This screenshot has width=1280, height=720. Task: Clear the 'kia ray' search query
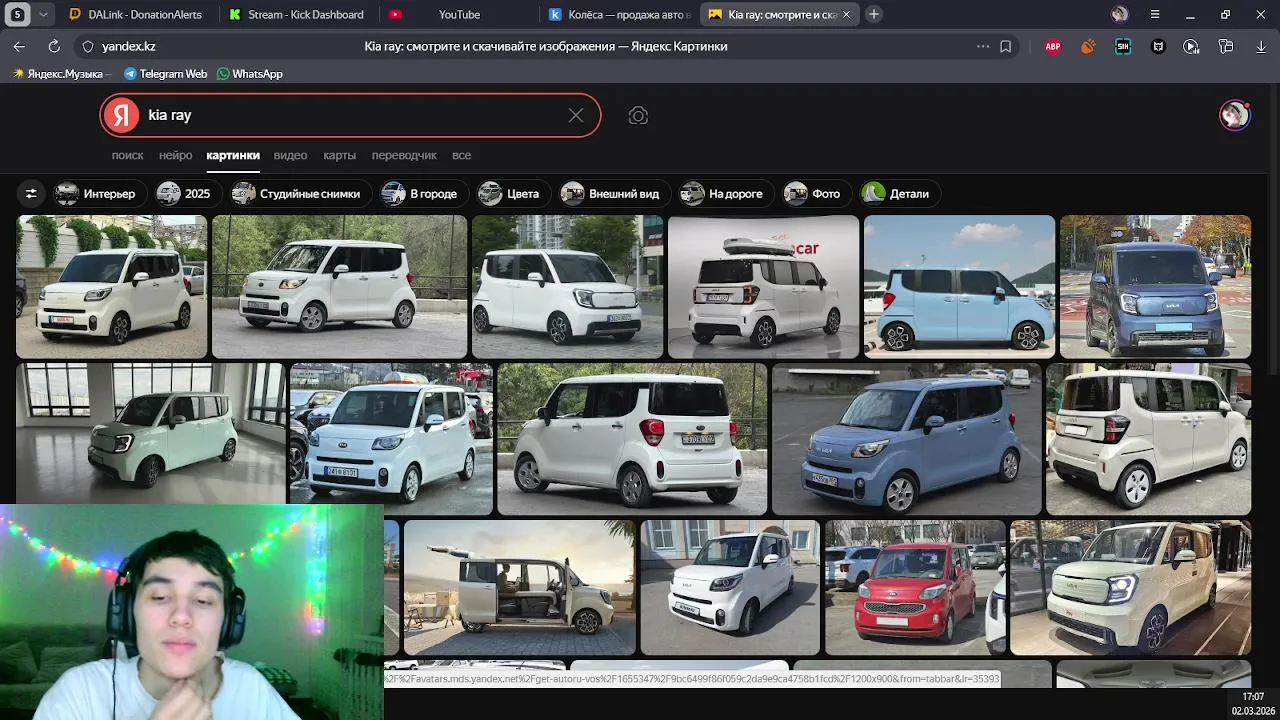point(576,115)
